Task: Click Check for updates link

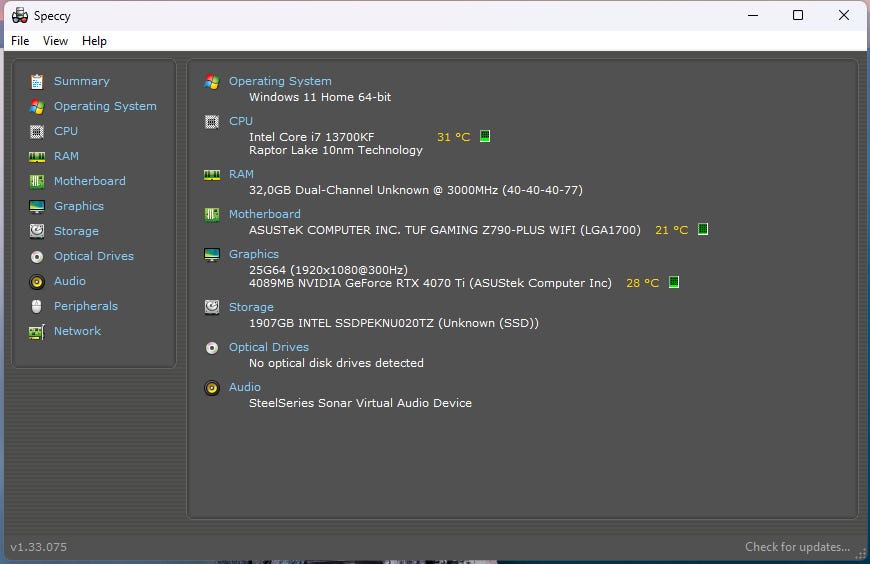Action: (797, 547)
